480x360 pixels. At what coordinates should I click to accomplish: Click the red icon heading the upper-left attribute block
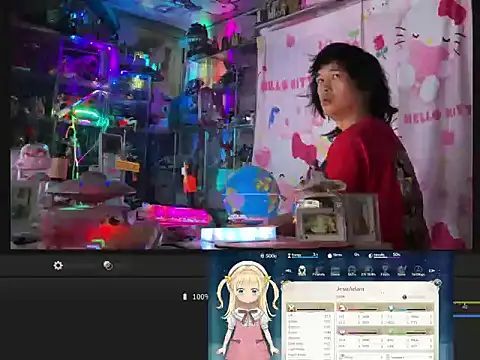342,308
